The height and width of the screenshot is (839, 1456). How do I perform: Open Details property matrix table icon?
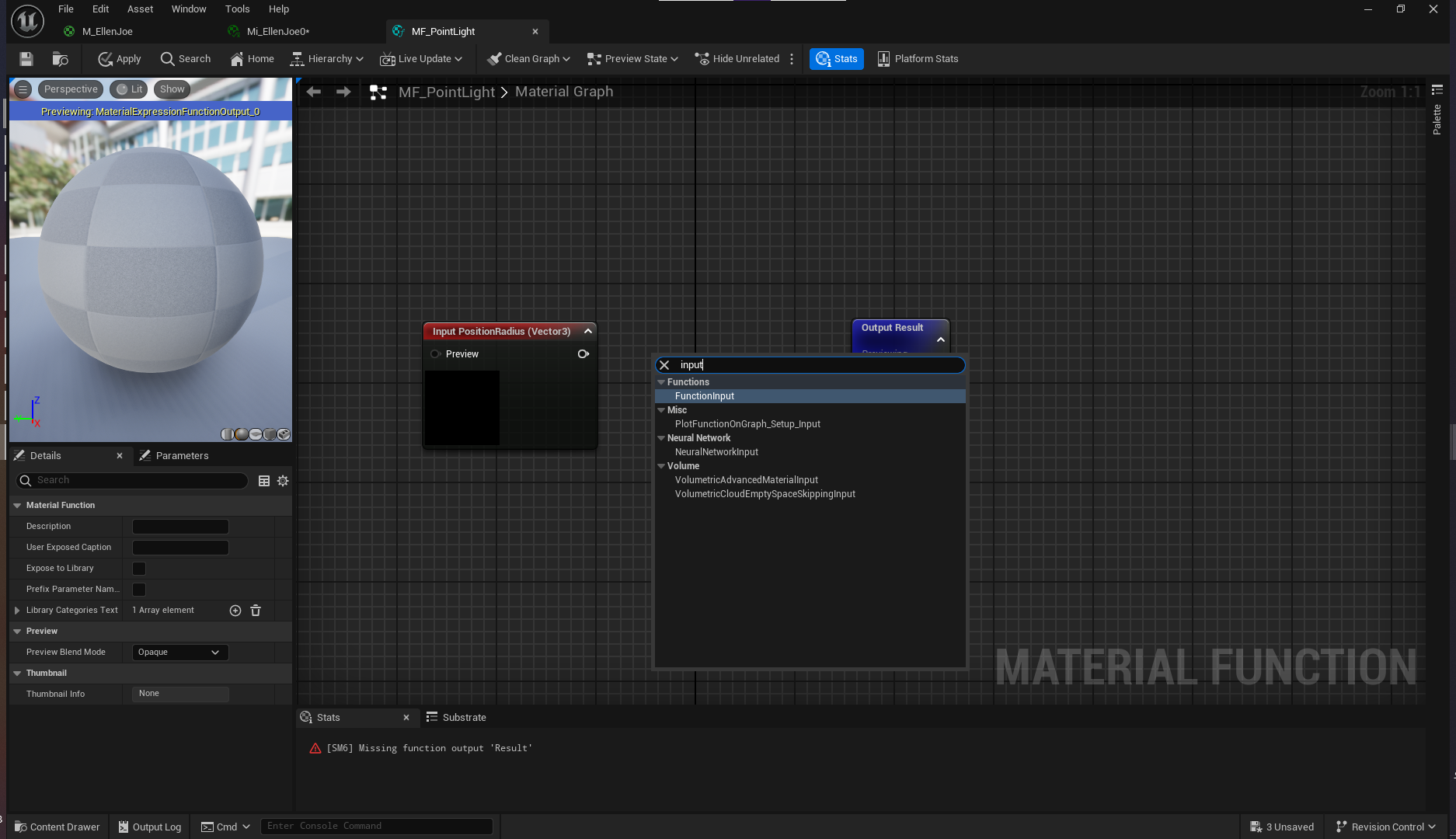point(264,481)
